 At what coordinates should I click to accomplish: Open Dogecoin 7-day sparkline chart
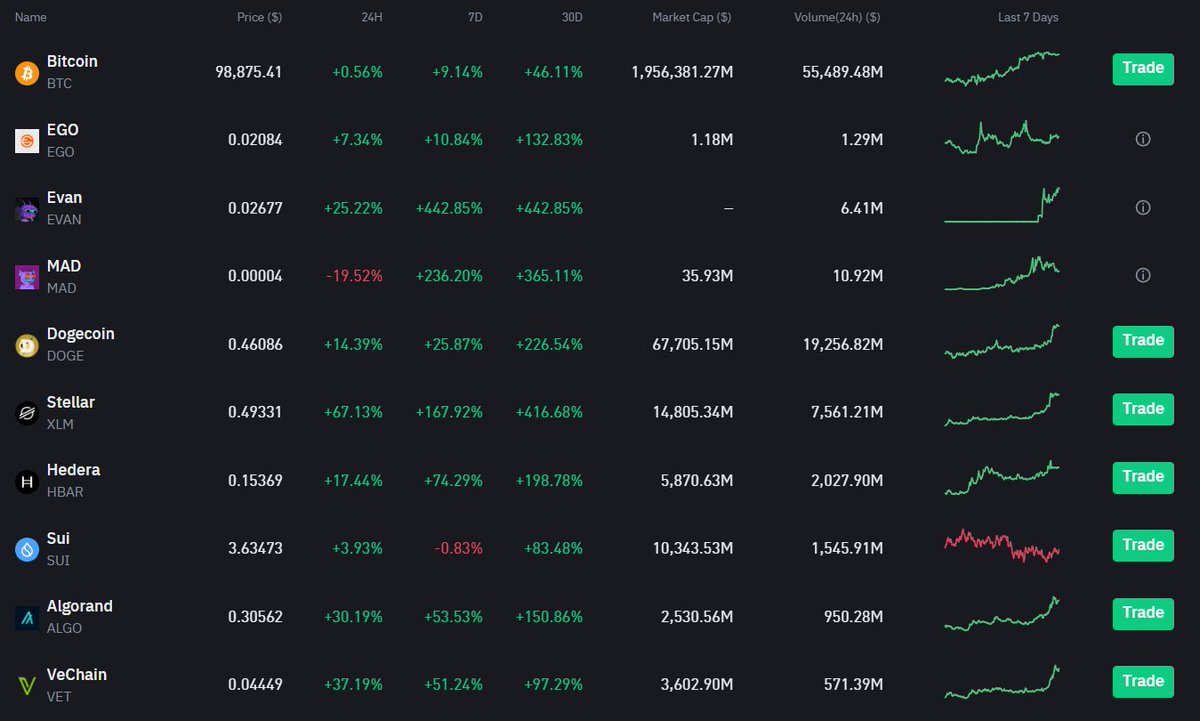click(1002, 341)
